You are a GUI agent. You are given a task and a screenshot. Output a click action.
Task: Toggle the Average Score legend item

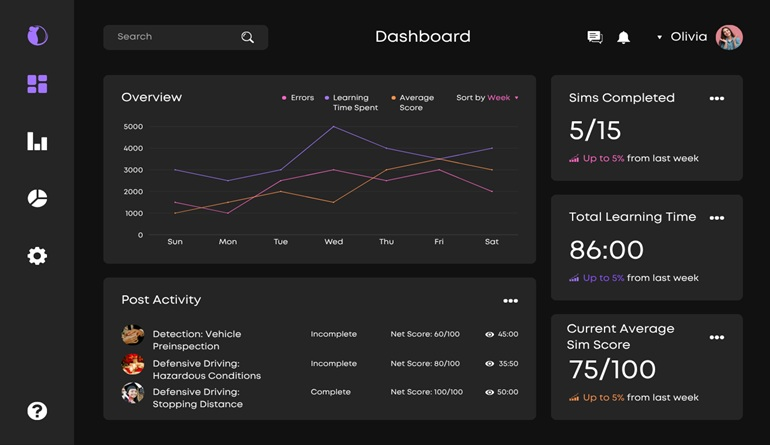[x=413, y=102]
